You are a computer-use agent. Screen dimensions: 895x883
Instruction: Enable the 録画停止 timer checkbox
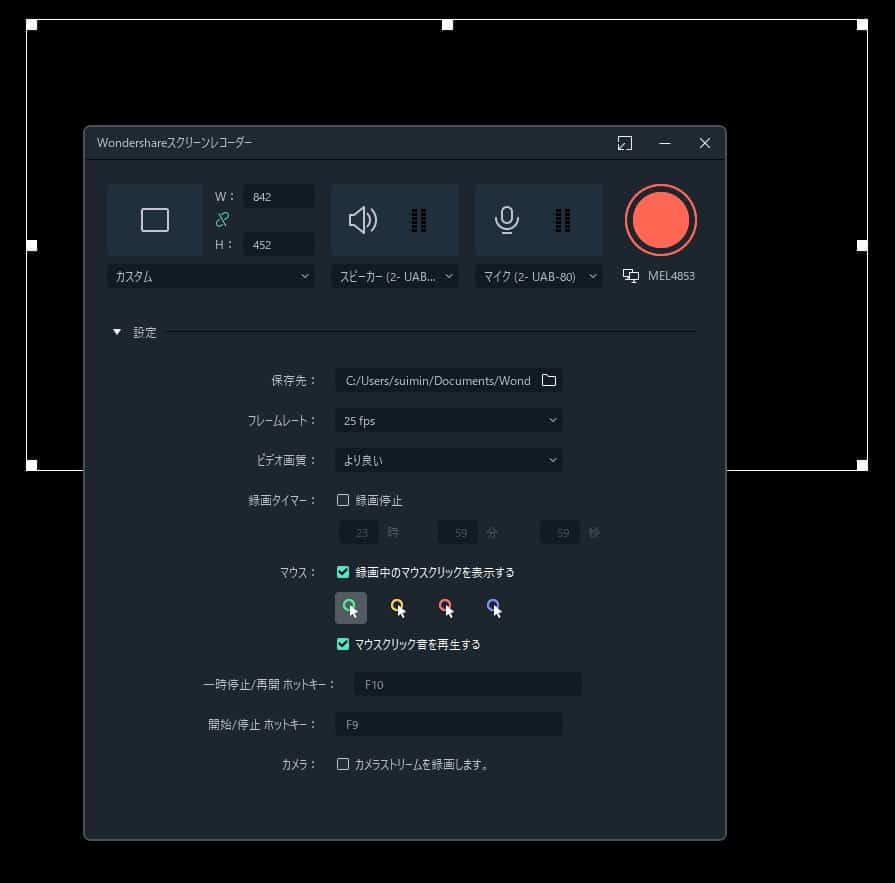pyautogui.click(x=343, y=500)
